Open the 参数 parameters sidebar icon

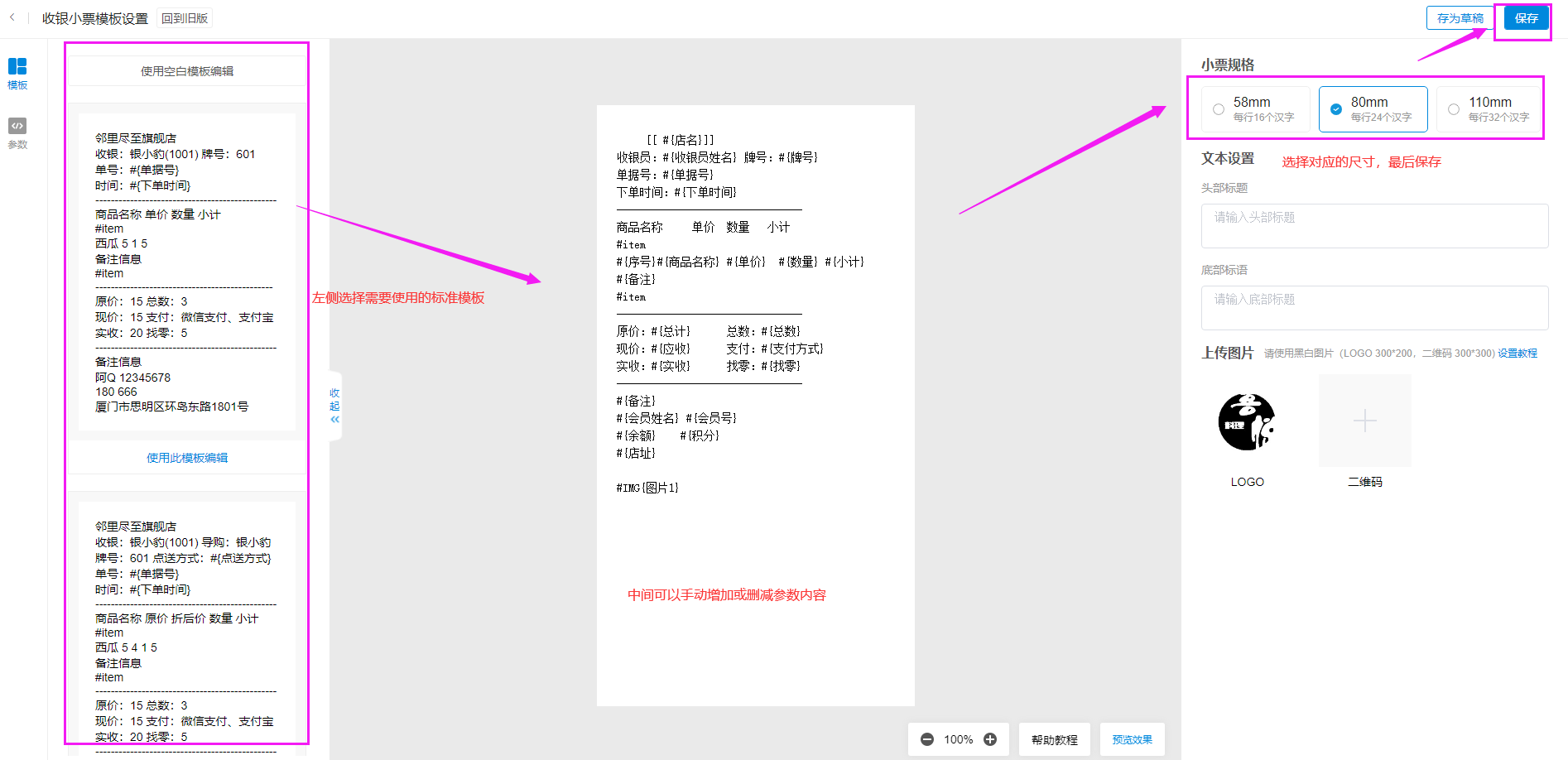pos(17,132)
